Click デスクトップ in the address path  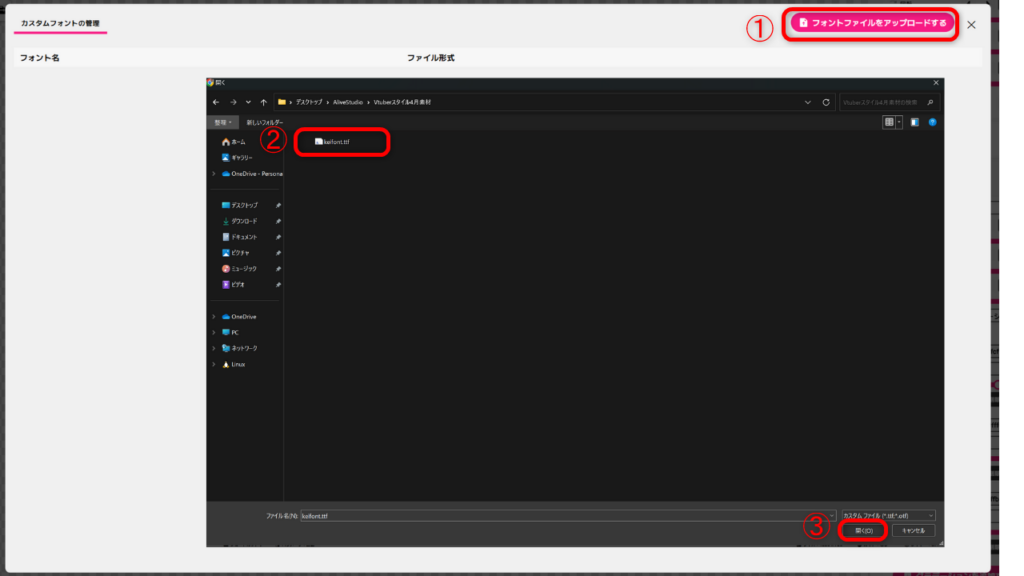coord(309,102)
